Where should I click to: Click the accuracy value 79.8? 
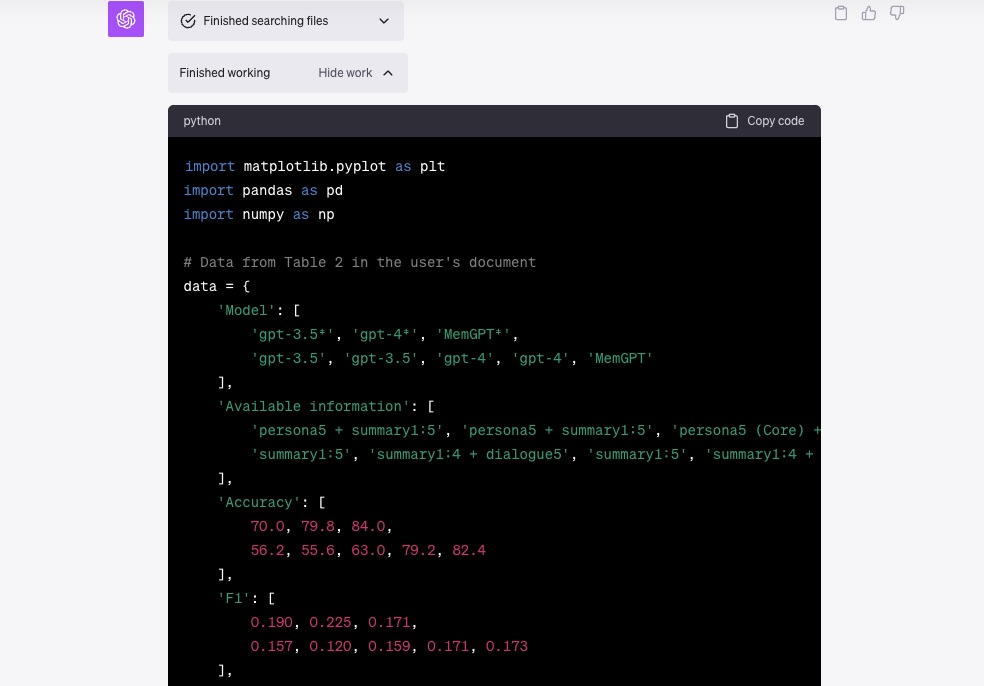click(x=318, y=527)
